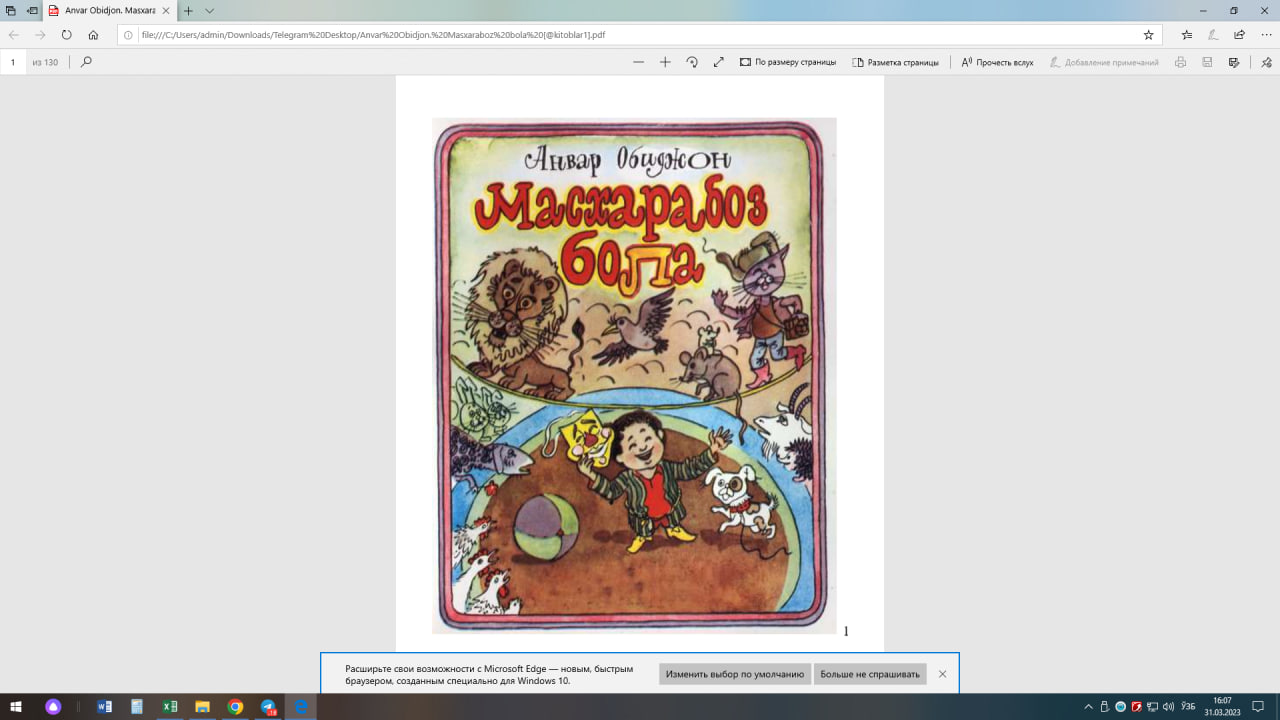Image resolution: width=1280 pixels, height=720 pixels.
Task: Go to browser home page
Action: (x=93, y=34)
